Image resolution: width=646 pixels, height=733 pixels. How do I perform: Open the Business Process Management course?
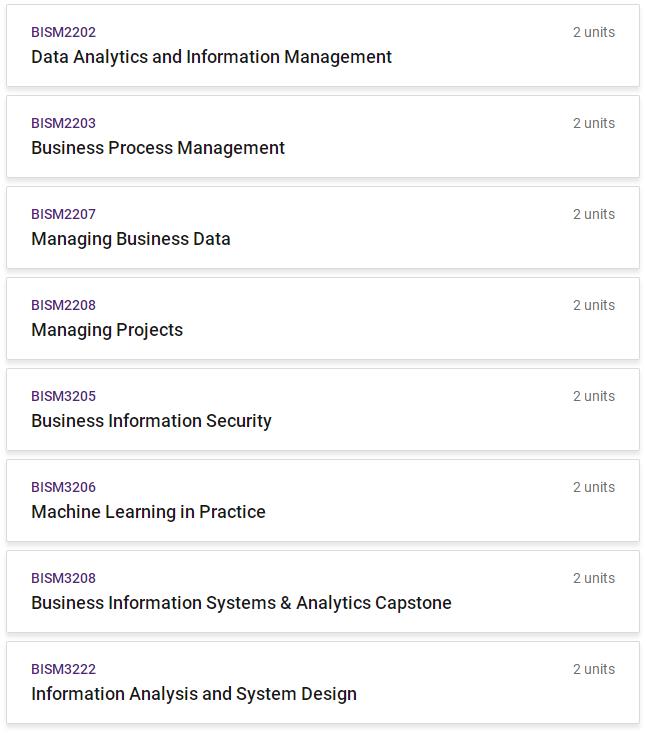[x=158, y=148]
